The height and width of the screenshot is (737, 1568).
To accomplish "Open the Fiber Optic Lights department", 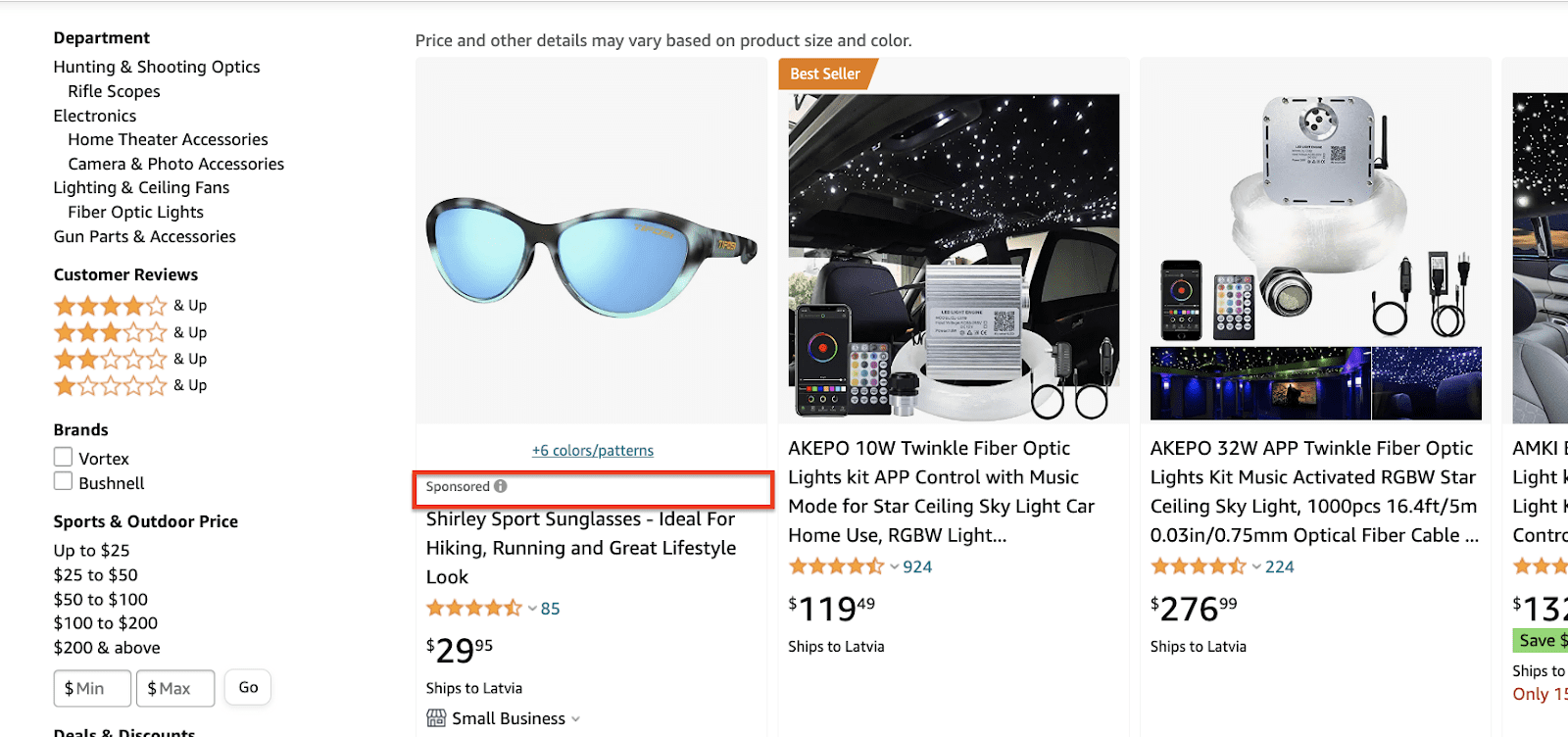I will click(135, 212).
